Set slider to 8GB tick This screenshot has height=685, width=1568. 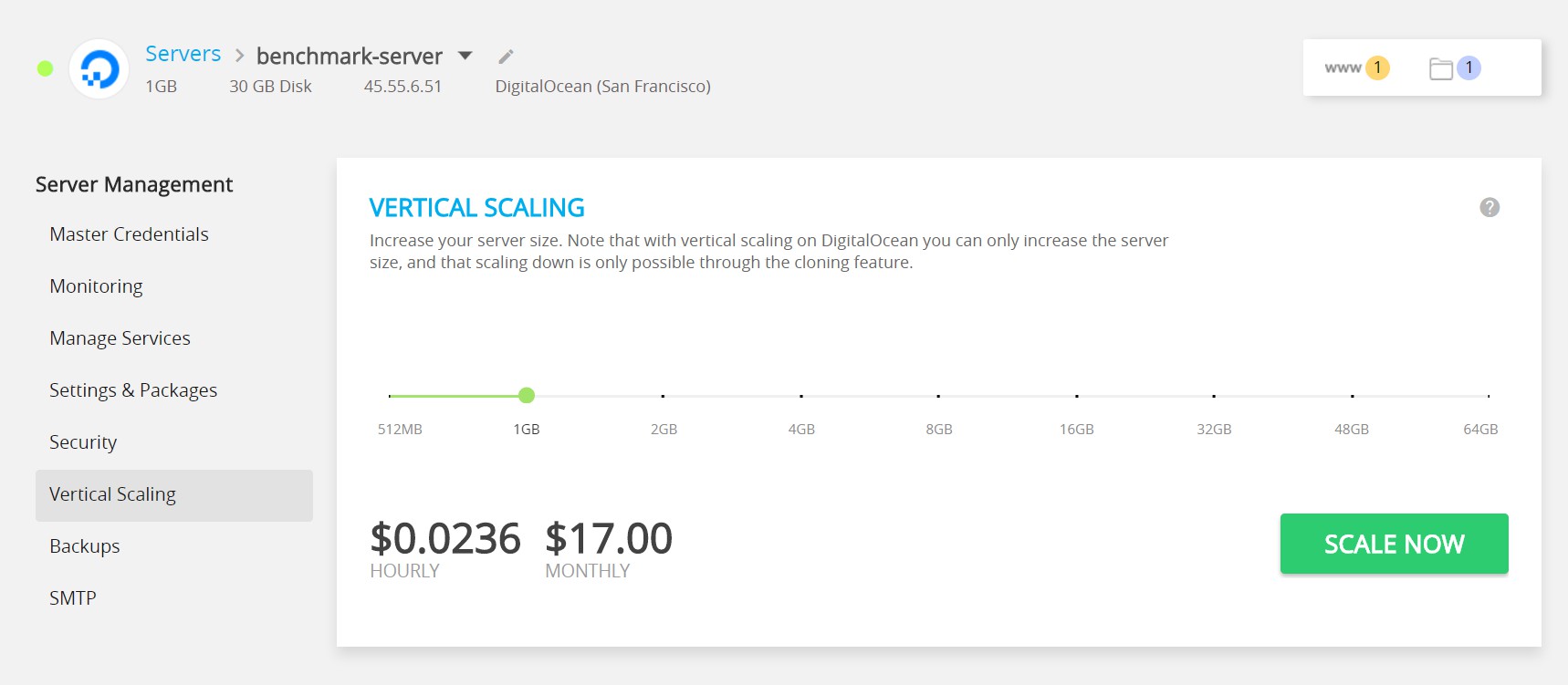coord(938,396)
